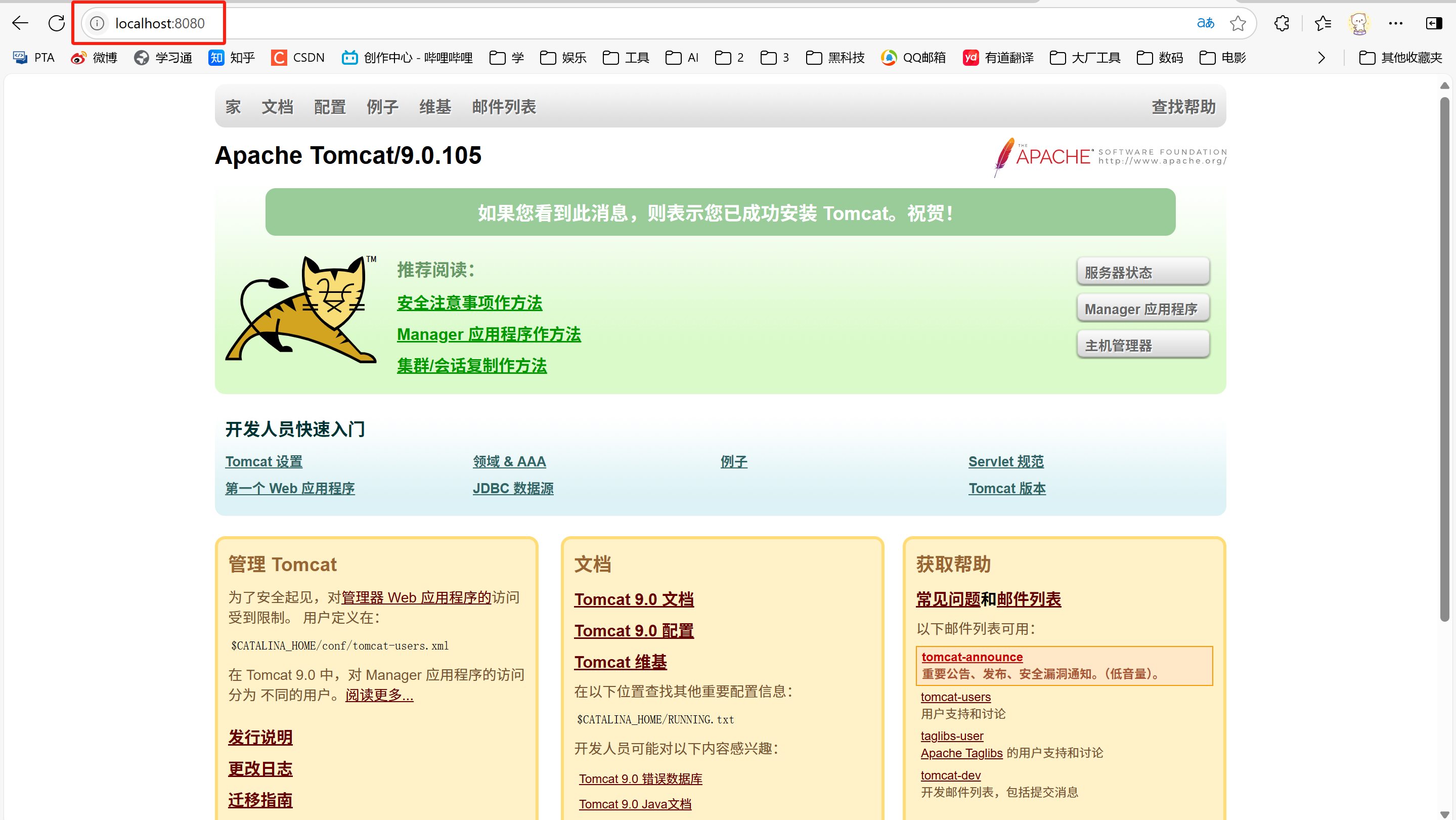Open the CSDN bookmark
This screenshot has height=820, width=1456.
(298, 57)
